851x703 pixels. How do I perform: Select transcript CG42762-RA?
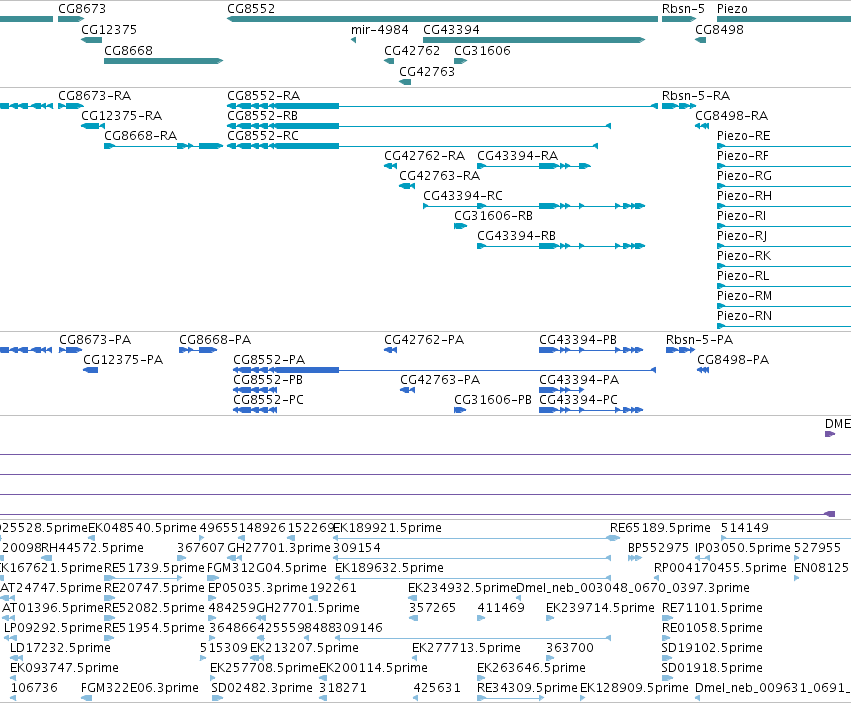click(424, 156)
